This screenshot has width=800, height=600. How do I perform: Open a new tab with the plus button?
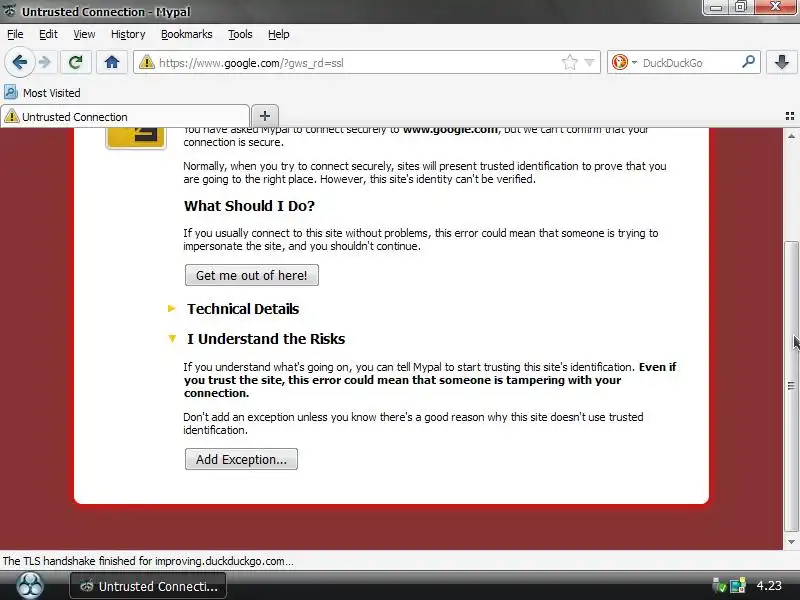click(265, 116)
